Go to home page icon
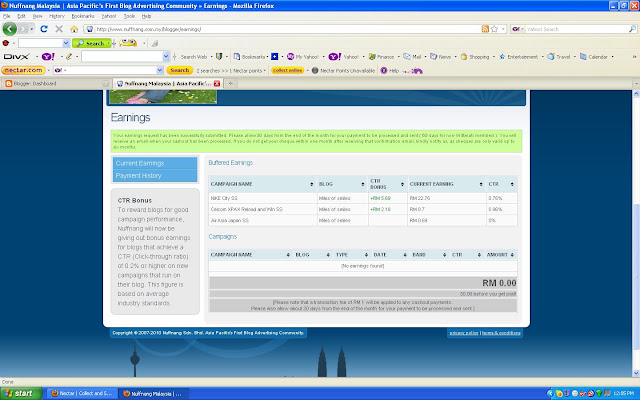 pos(74,29)
